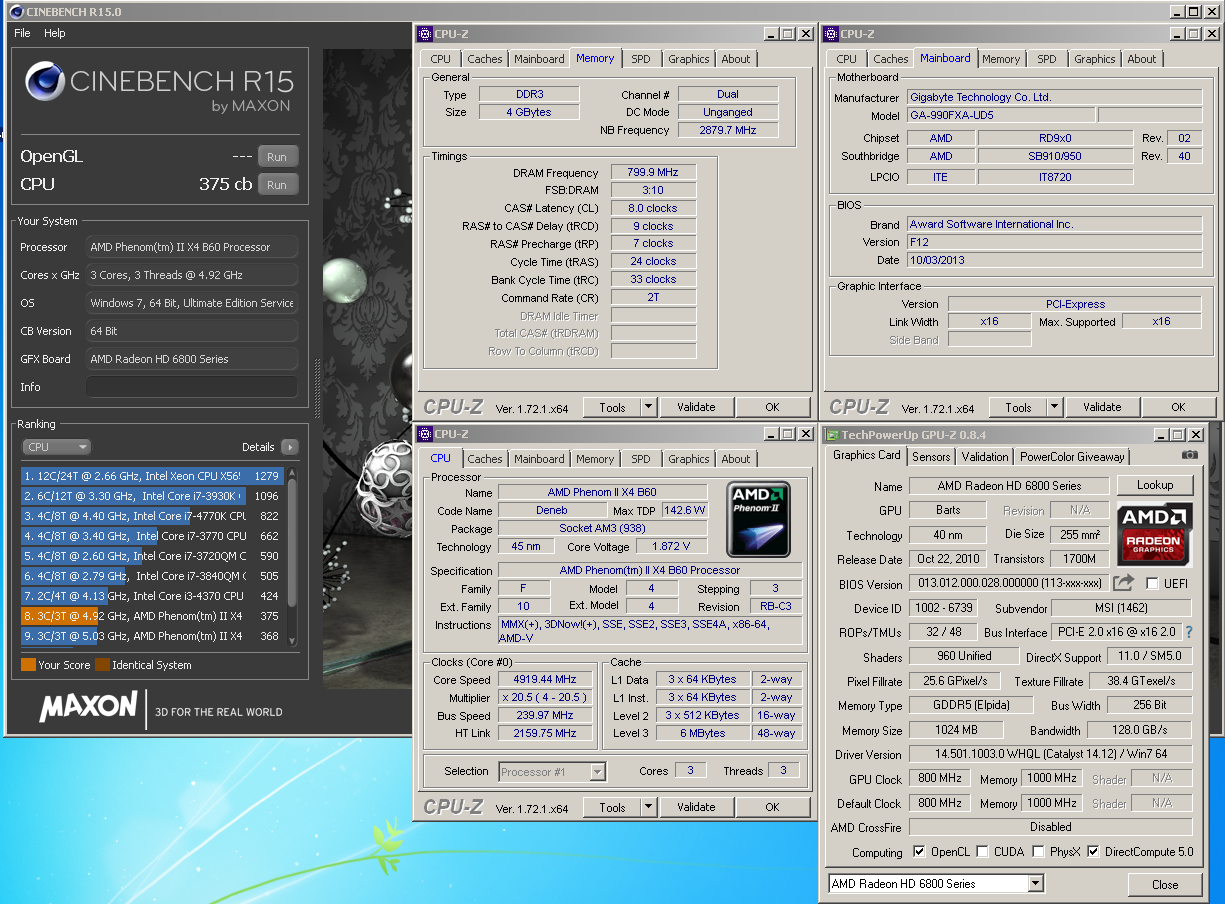
Task: Click the BIOS version share icon in GPU-Z
Action: pyautogui.click(x=1124, y=583)
